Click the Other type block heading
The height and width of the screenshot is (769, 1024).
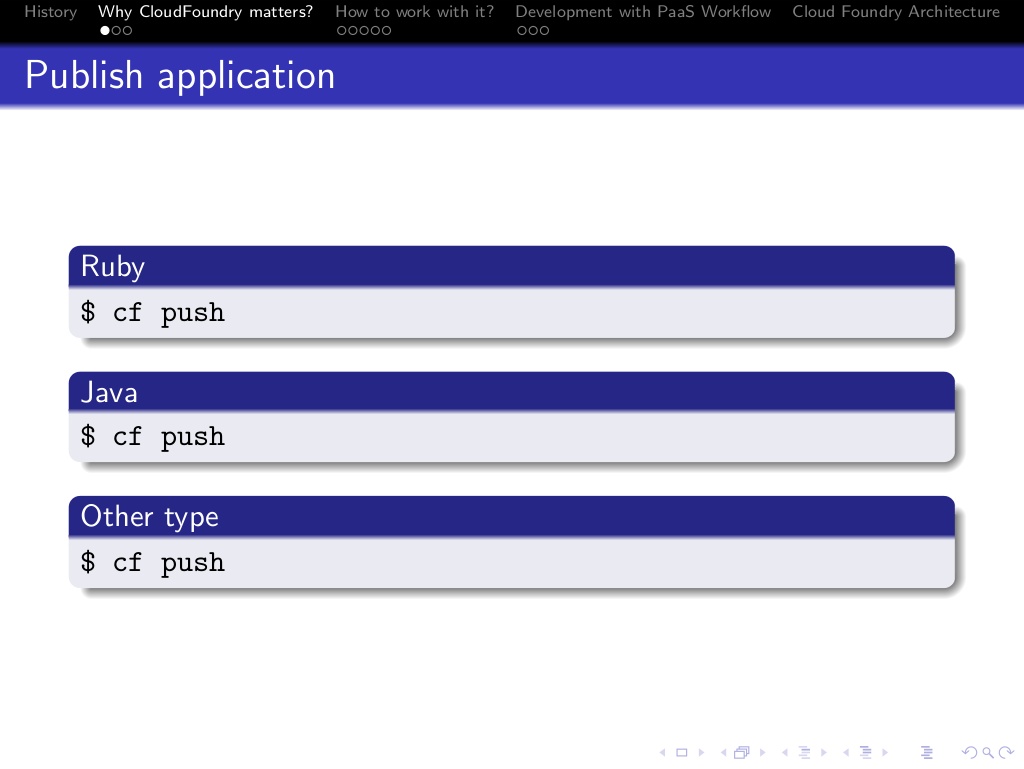(x=150, y=517)
